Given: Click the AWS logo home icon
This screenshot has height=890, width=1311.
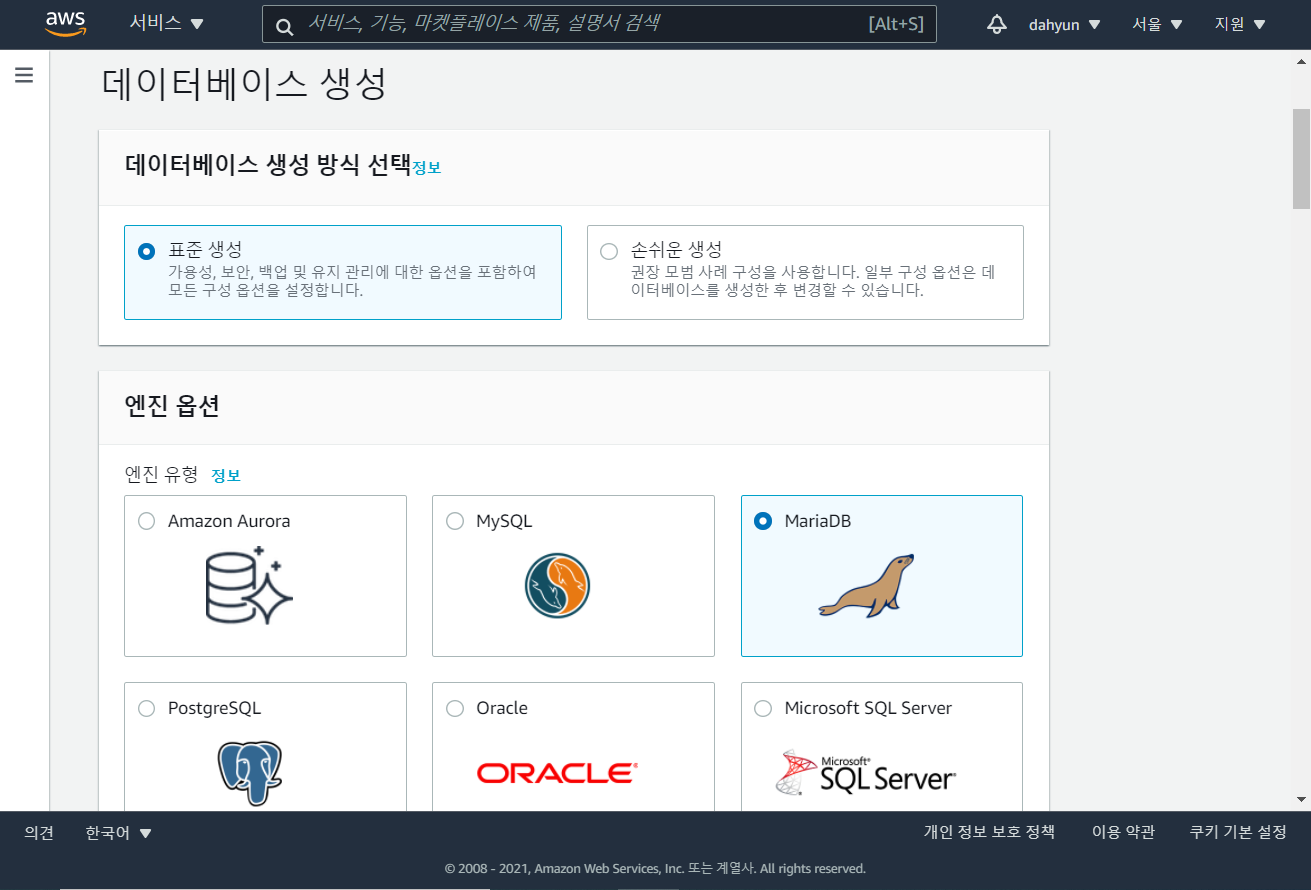Looking at the screenshot, I should tap(66, 23).
